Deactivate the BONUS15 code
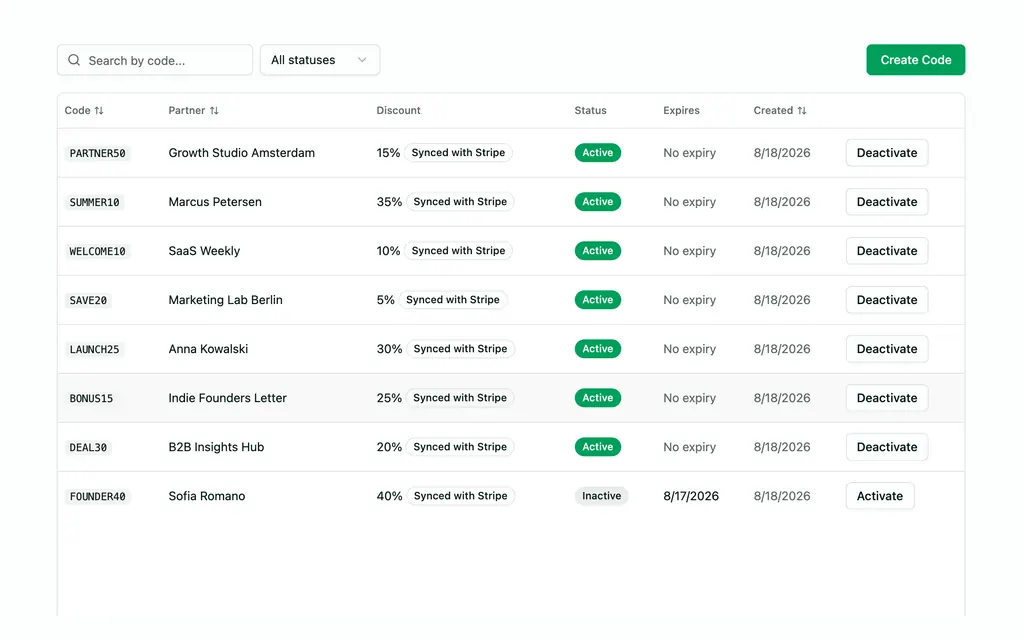1024x640 pixels. 887,398
